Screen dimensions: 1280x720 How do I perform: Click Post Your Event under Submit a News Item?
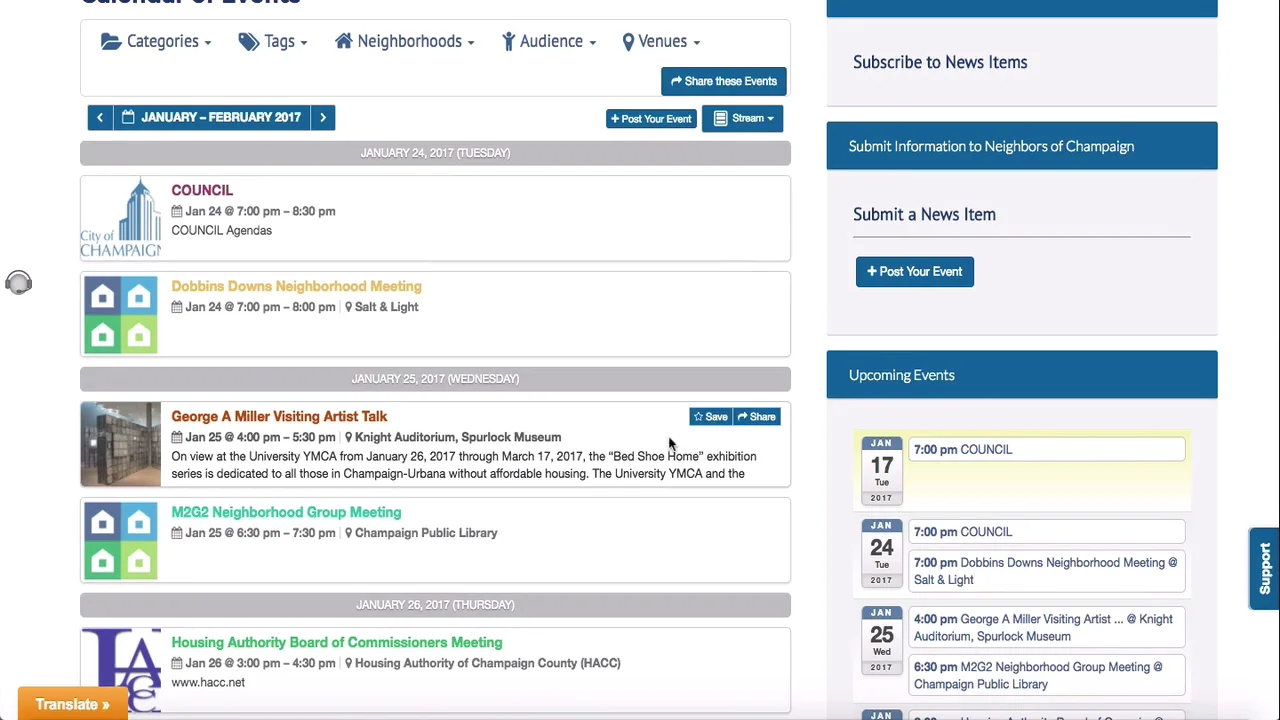(915, 272)
